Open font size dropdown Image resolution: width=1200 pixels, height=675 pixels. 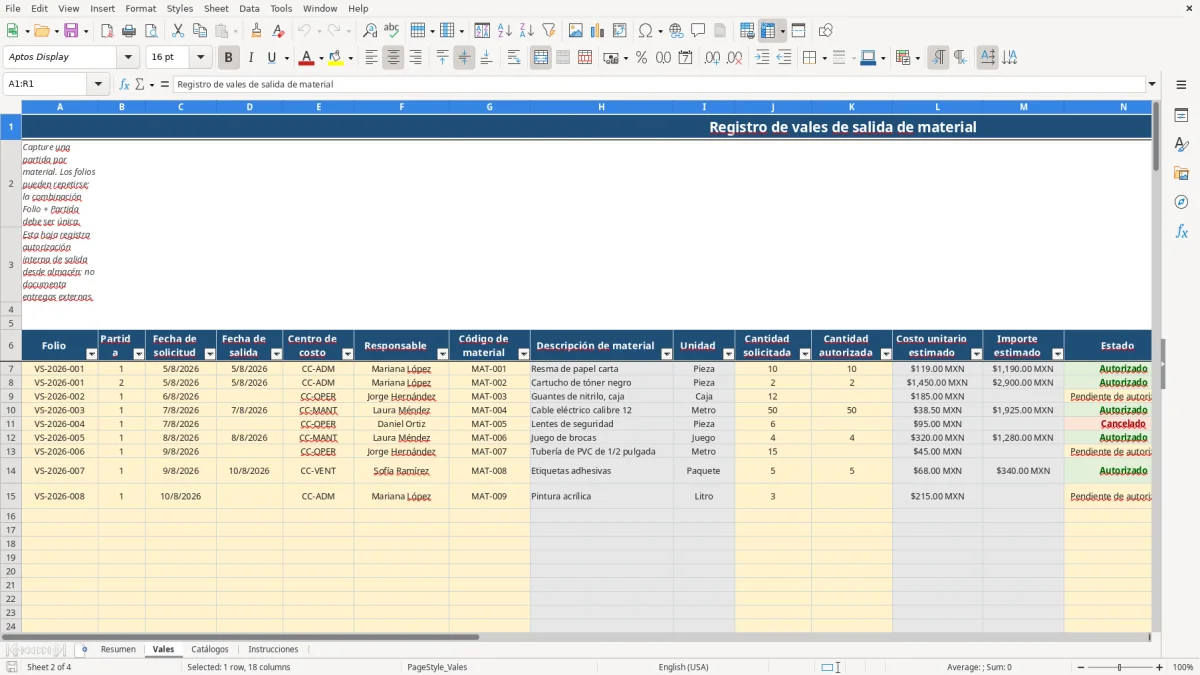point(200,57)
